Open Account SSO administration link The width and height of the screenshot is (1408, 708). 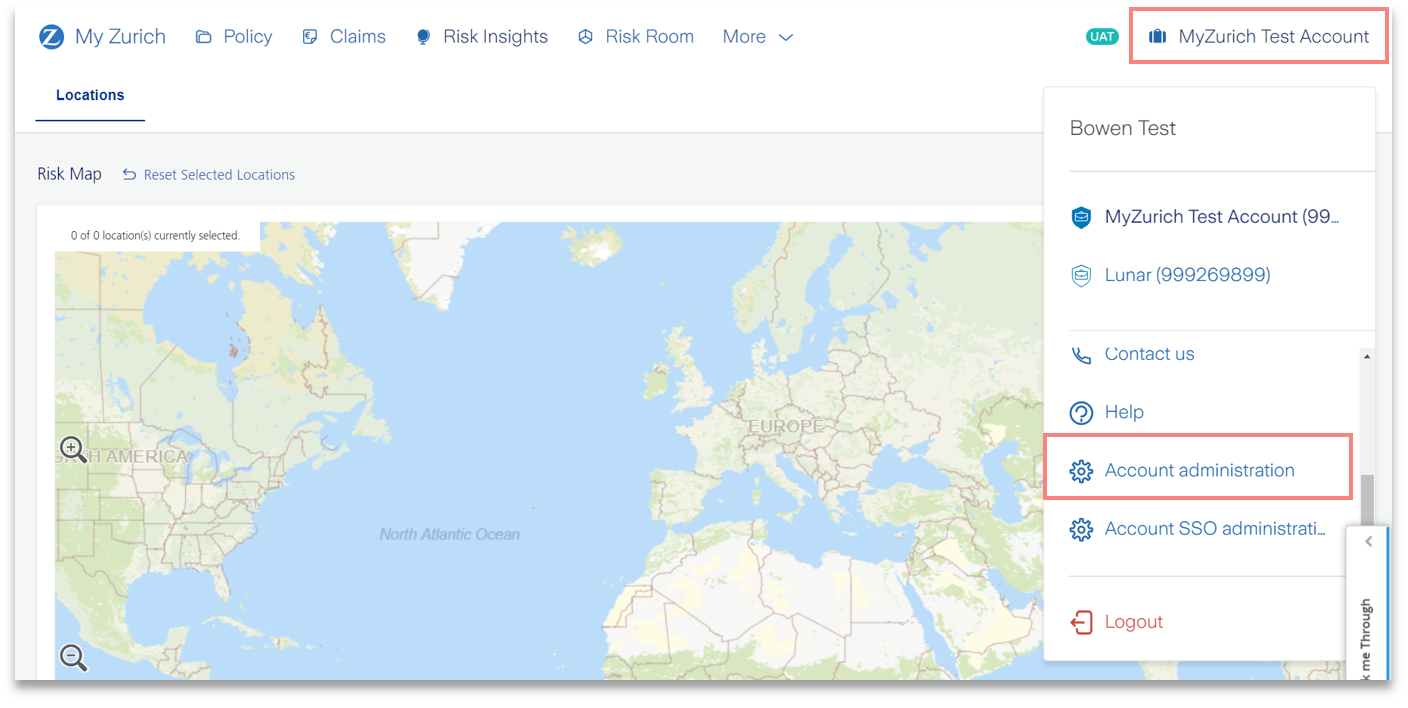[1214, 529]
